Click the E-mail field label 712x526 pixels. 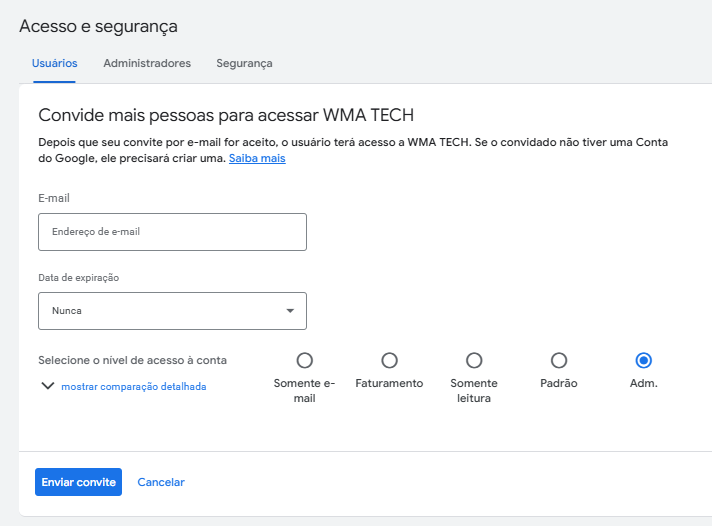[54, 198]
